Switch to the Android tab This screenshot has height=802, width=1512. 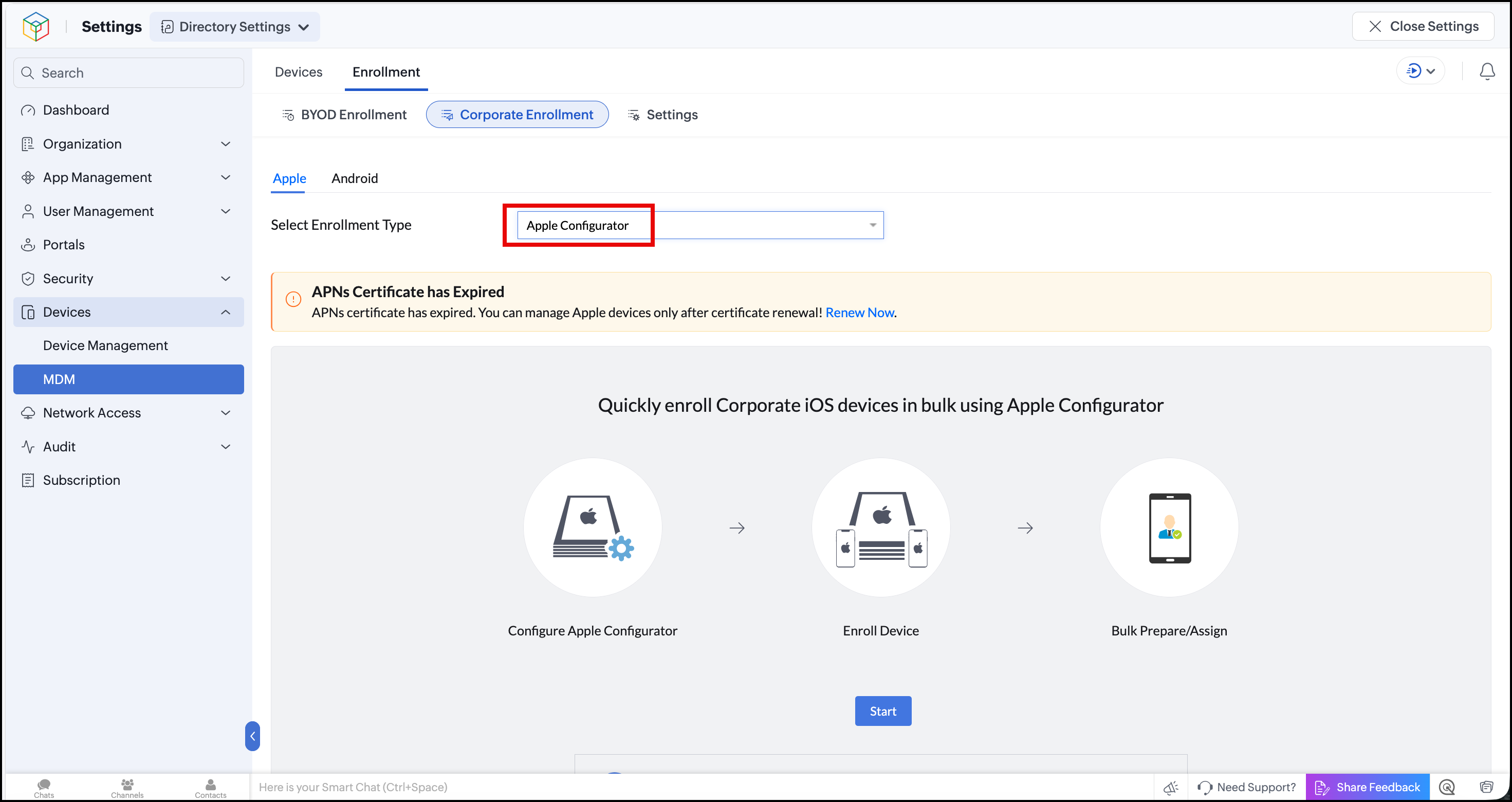tap(355, 178)
